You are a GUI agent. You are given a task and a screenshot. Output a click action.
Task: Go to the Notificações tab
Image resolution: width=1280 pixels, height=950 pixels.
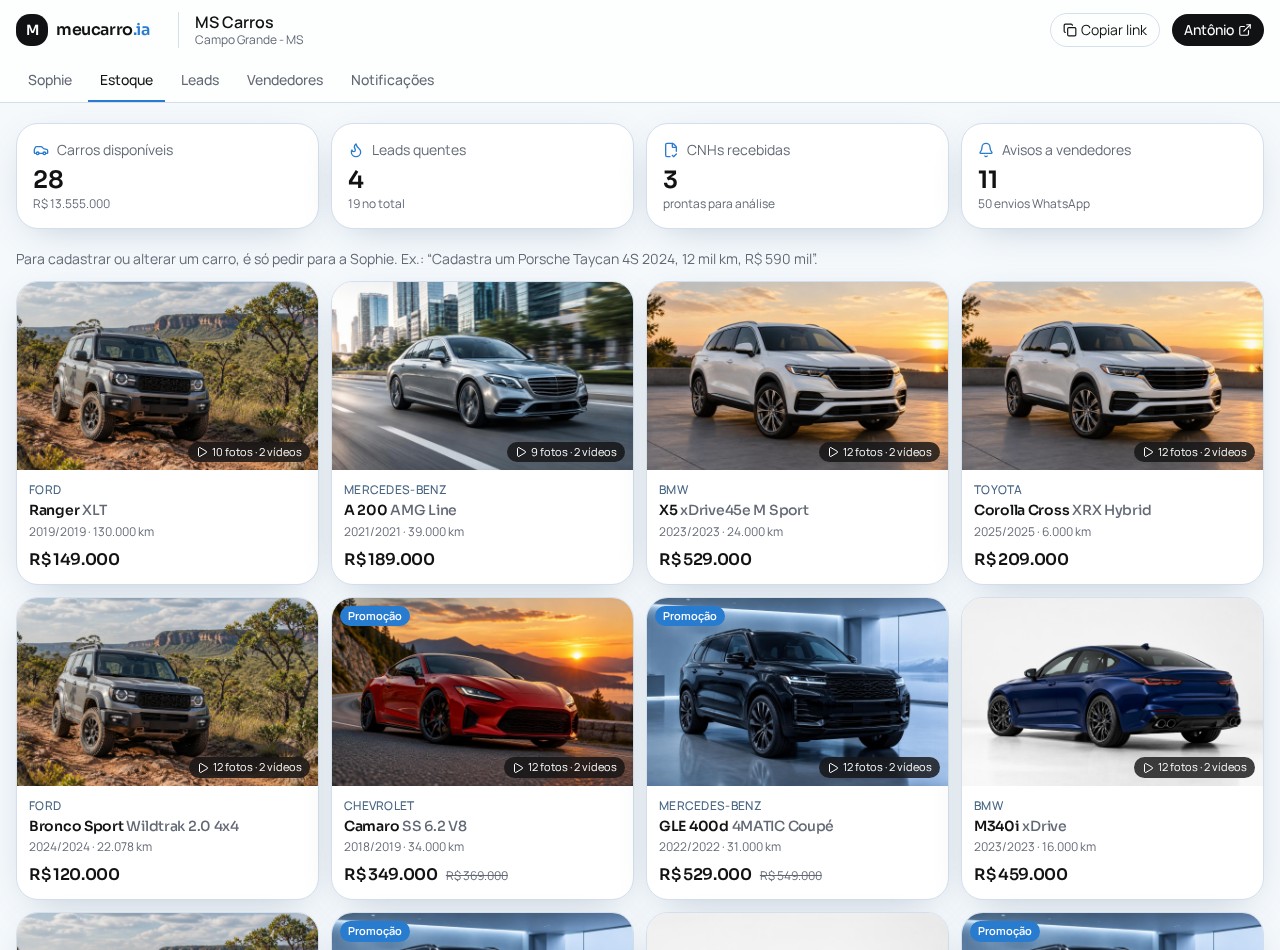click(392, 80)
